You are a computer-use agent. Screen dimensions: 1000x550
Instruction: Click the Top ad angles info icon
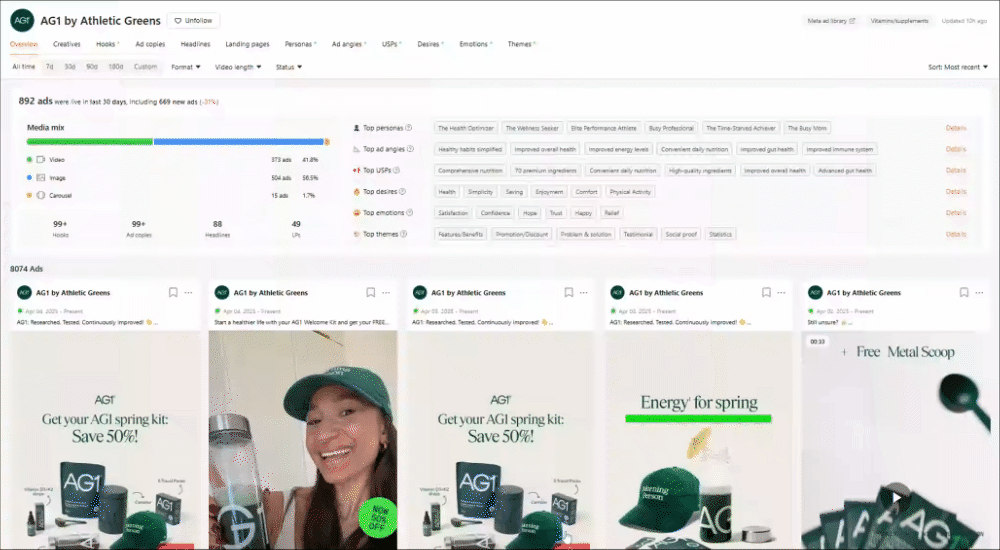pyautogui.click(x=410, y=149)
